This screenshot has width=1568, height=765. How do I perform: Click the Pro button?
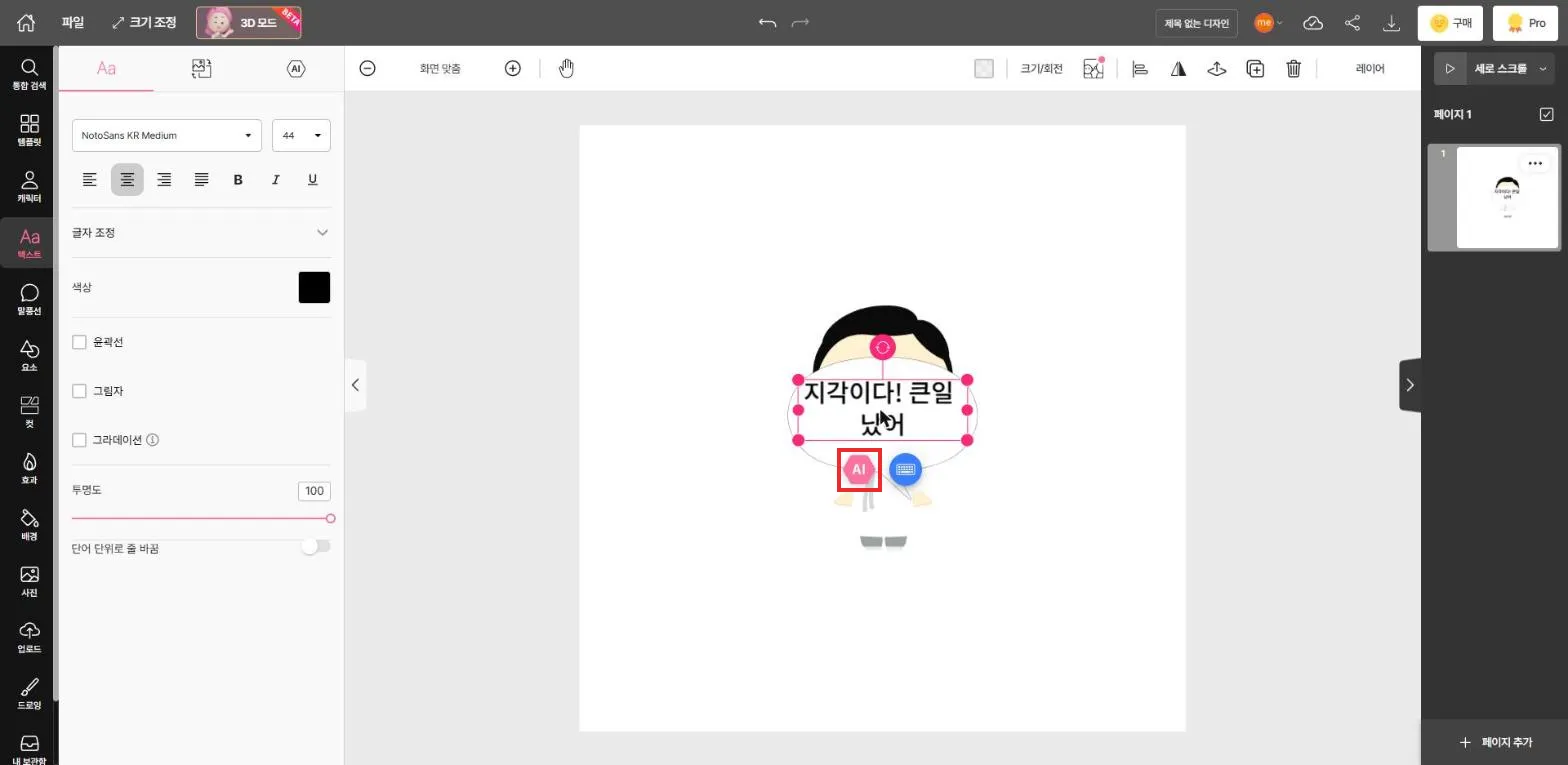point(1525,22)
